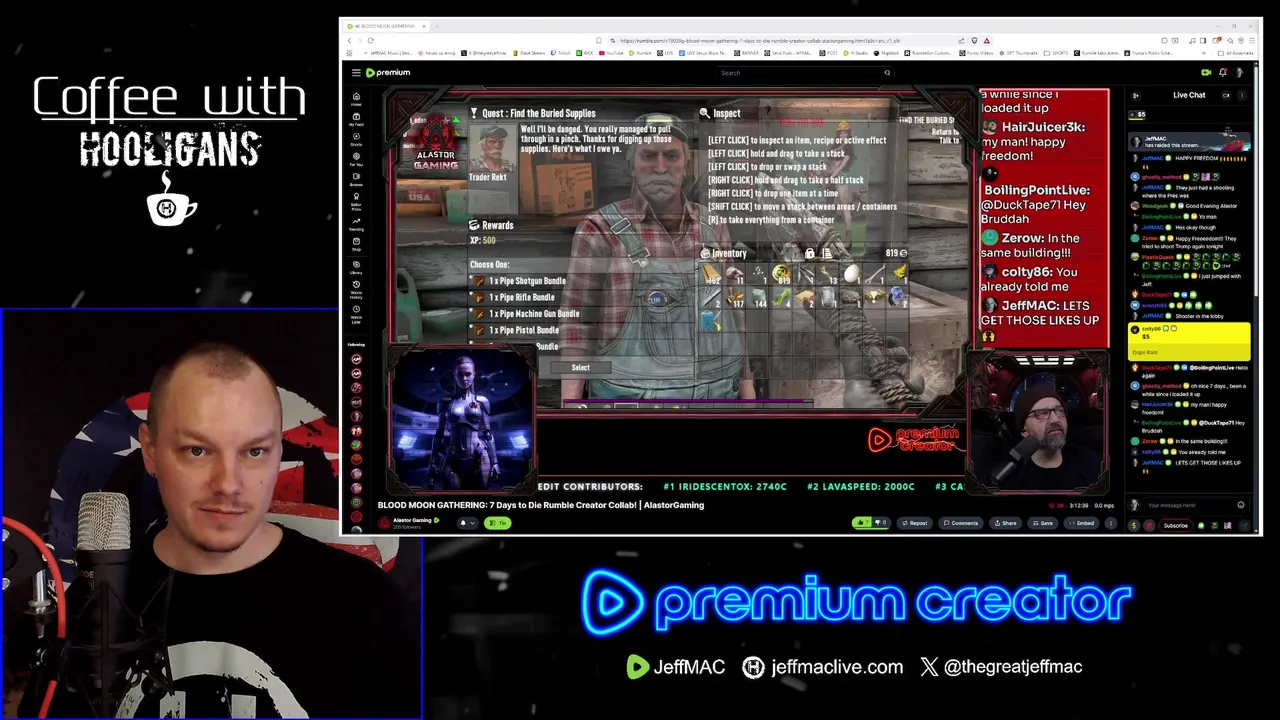Open the SHORTS bookmark folder

pyautogui.click(x=1055, y=53)
